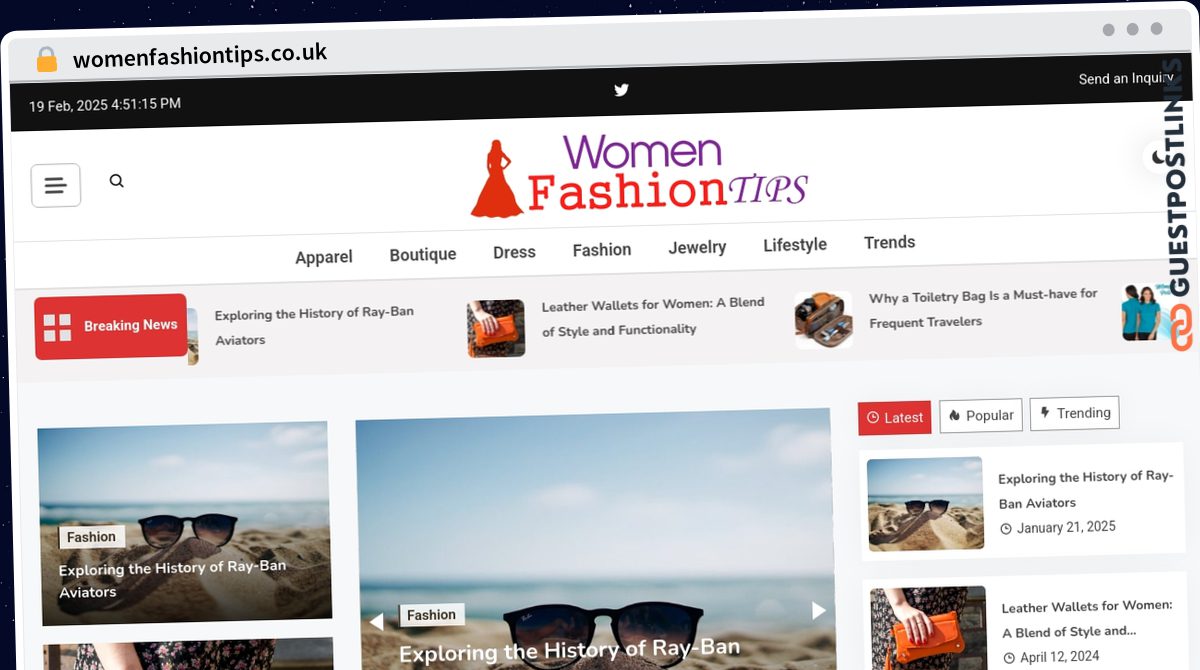Open ticker headline about Toiletry Bag

[983, 309]
